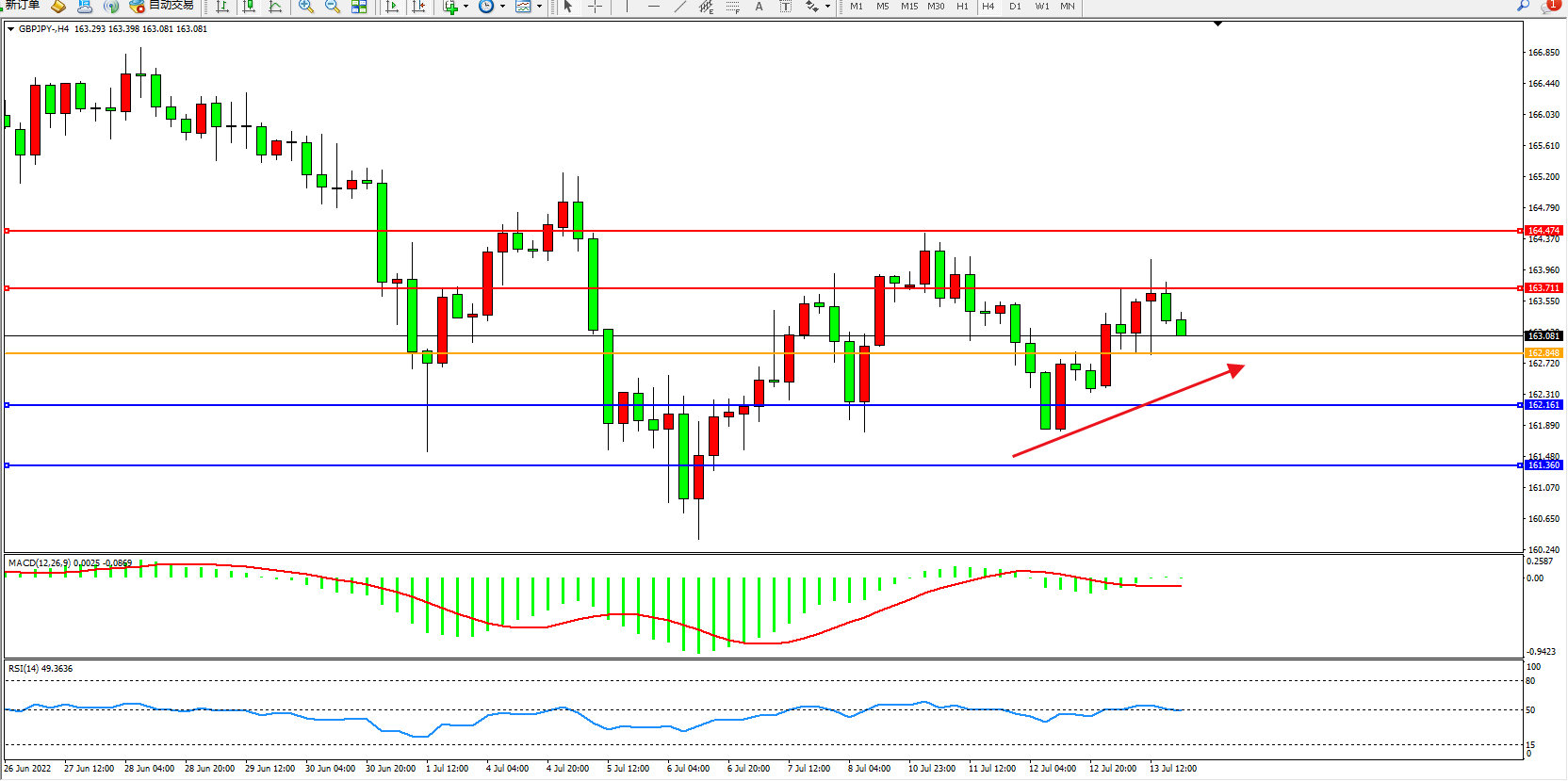Switch to candlestick chart mode
This screenshot has height=781, width=1568.
coord(249,7)
